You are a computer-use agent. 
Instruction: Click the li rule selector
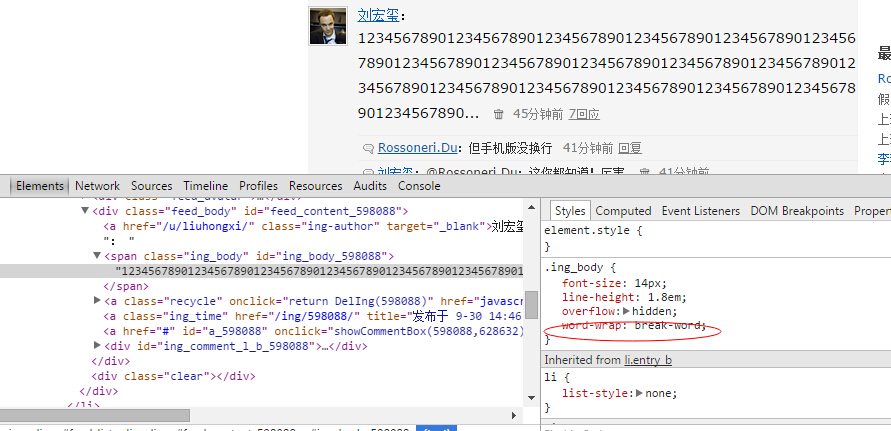[x=550, y=378]
